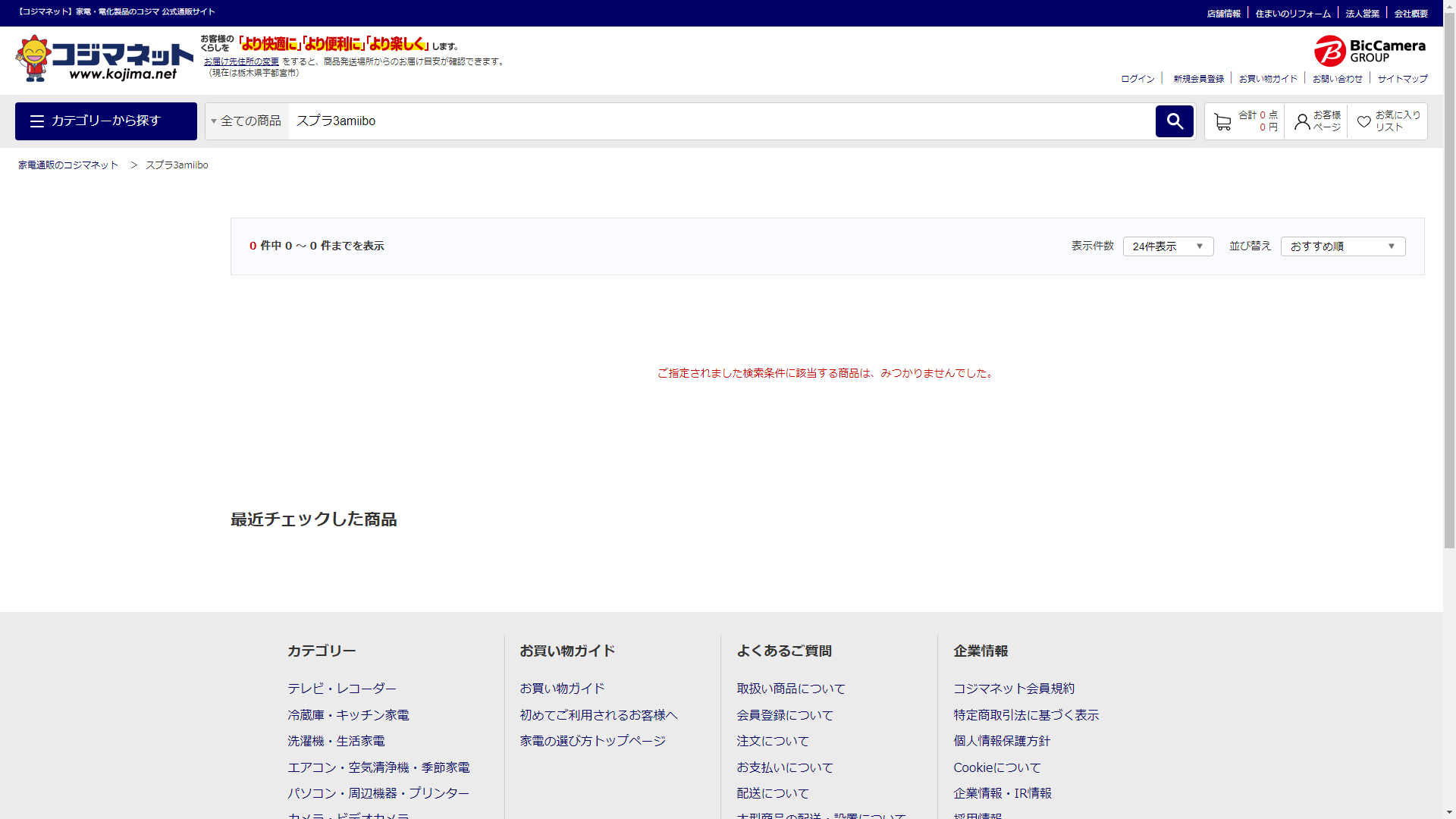Open the 24件表示 display count dropdown
Viewport: 1456px width, 819px height.
point(1168,246)
